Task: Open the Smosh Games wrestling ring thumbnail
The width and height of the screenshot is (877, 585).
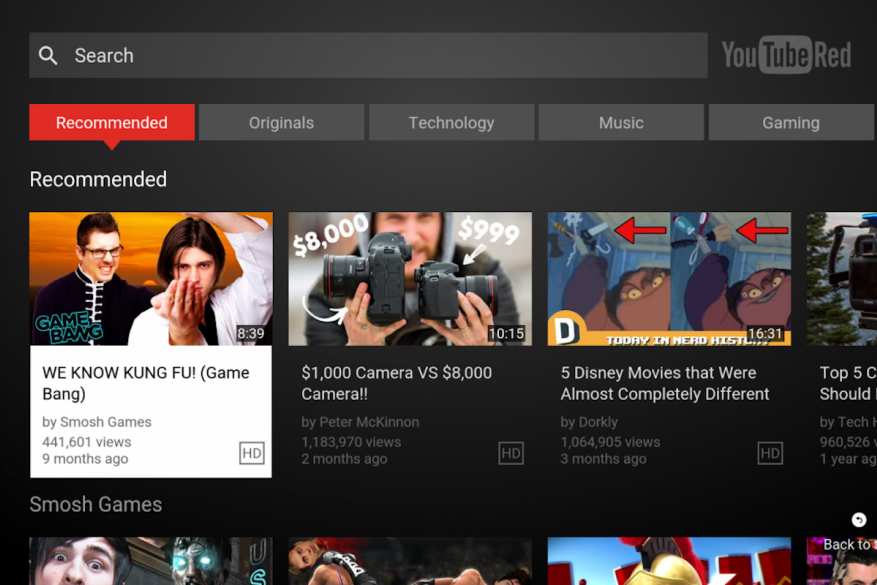Action: click(410, 561)
